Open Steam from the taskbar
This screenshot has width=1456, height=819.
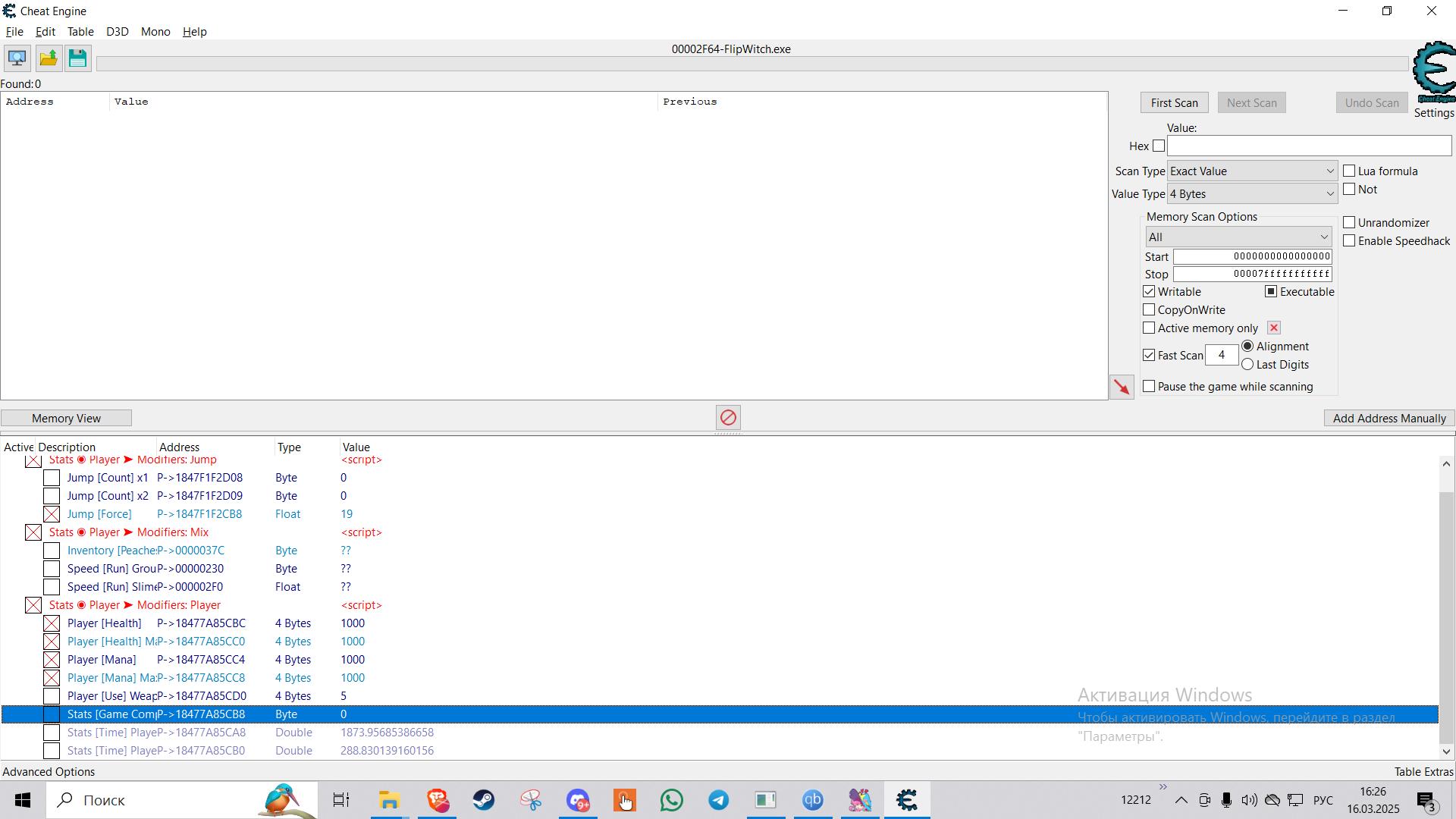point(484,800)
